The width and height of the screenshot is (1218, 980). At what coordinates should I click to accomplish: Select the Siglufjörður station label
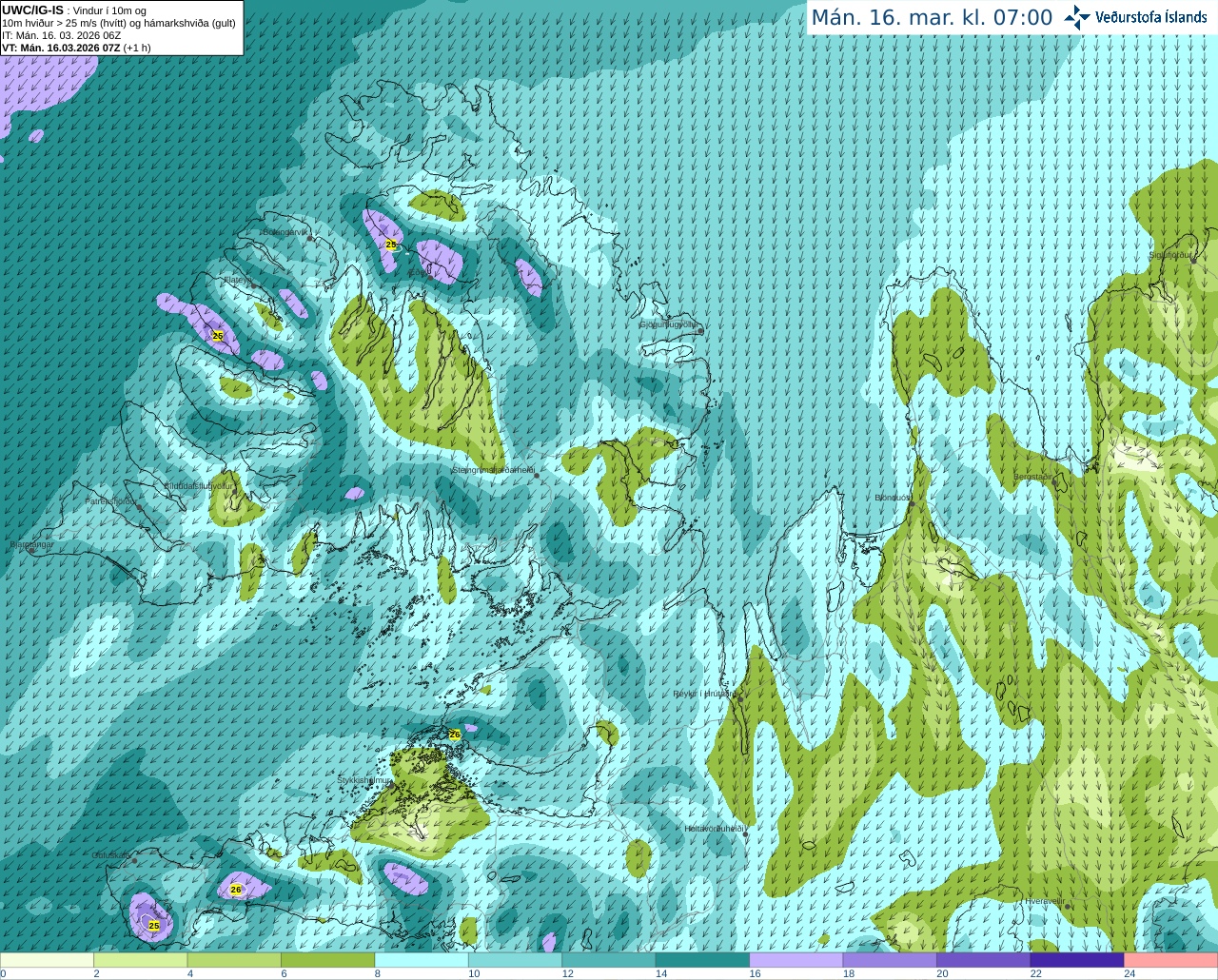(1170, 255)
